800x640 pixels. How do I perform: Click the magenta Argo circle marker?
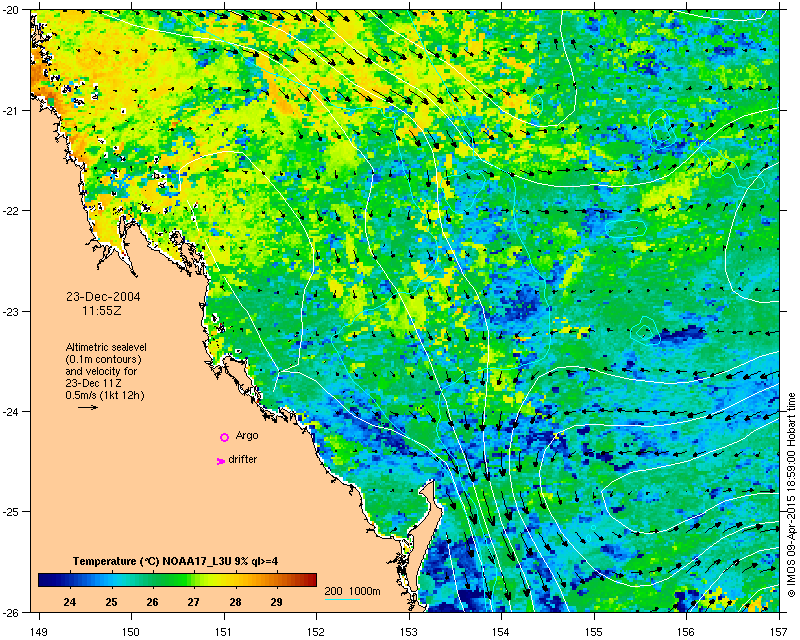(x=224, y=437)
